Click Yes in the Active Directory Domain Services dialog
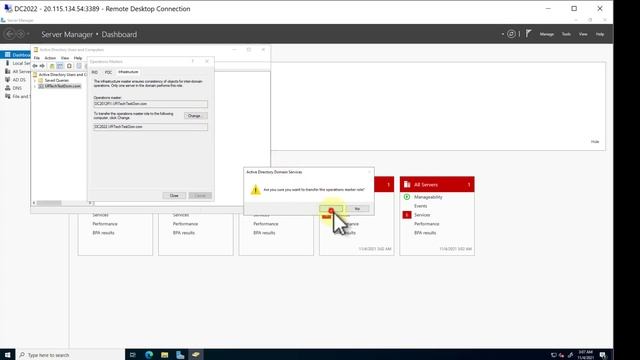The width and height of the screenshot is (640, 360). (x=331, y=209)
